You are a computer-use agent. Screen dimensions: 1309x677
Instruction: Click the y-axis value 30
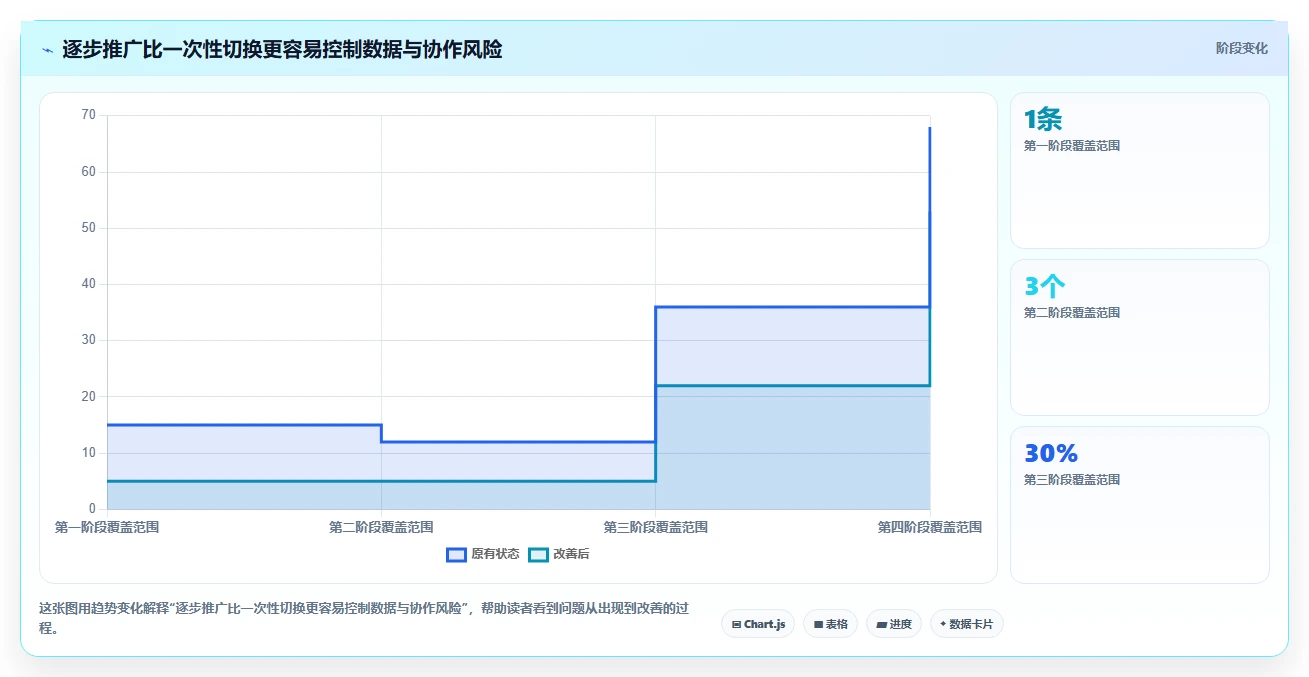coord(89,340)
